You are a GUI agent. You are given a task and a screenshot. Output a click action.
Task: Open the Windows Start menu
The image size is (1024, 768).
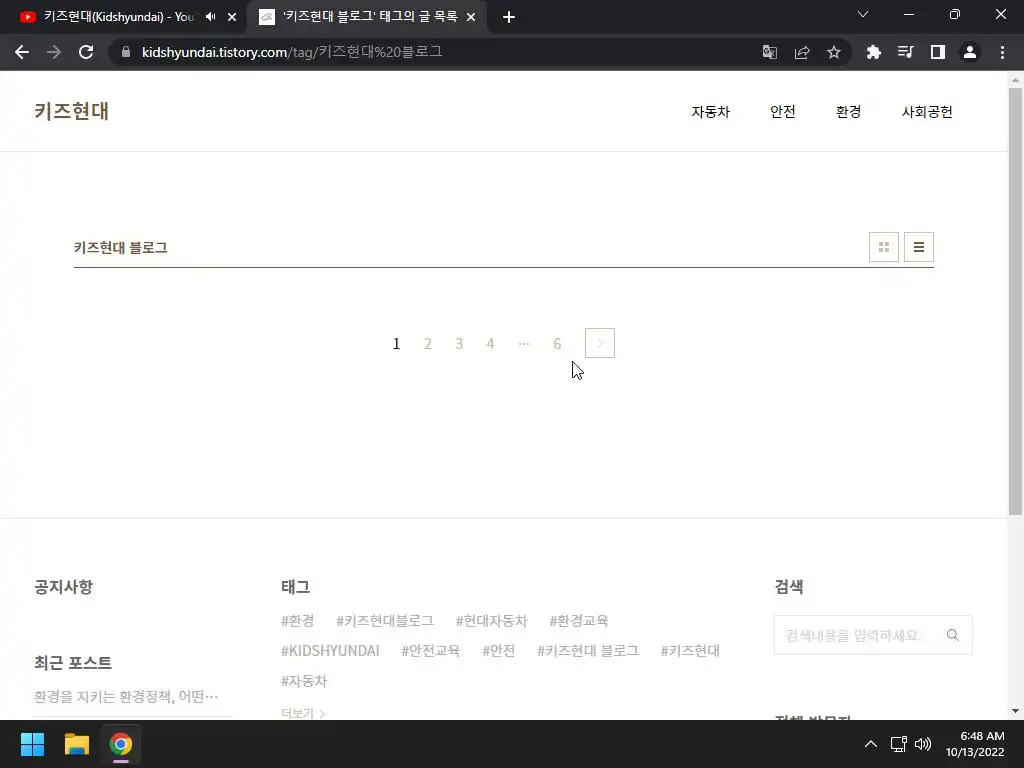32,744
